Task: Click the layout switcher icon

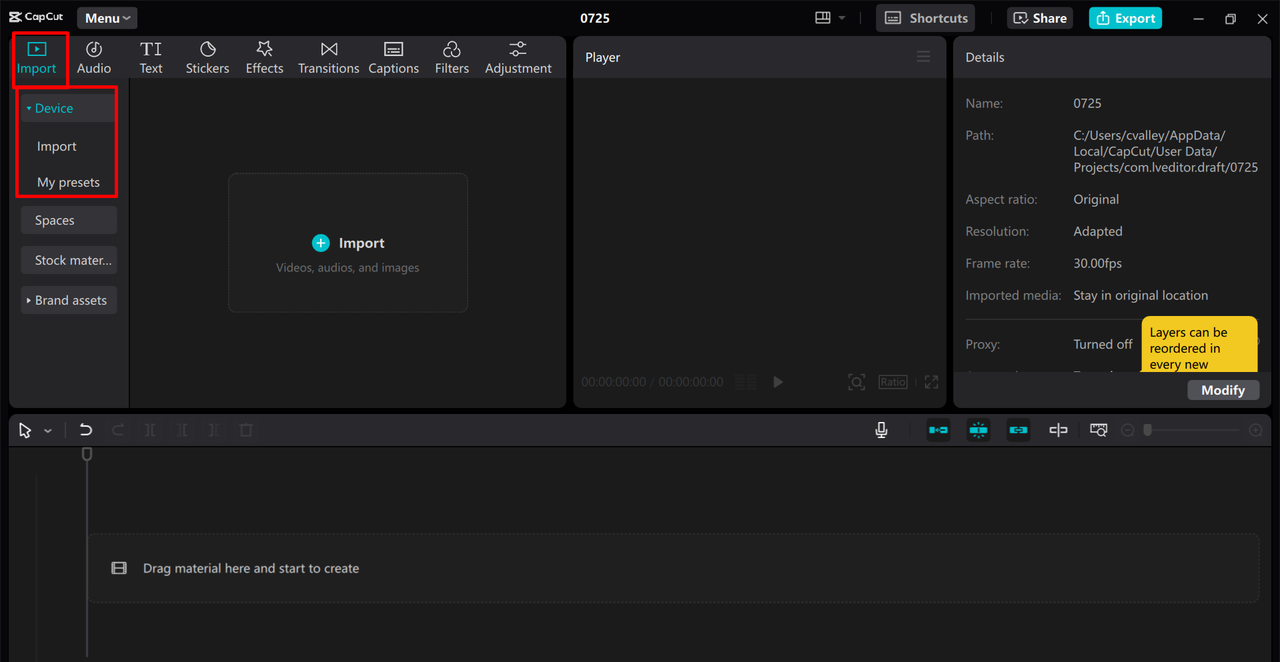Action: click(823, 18)
